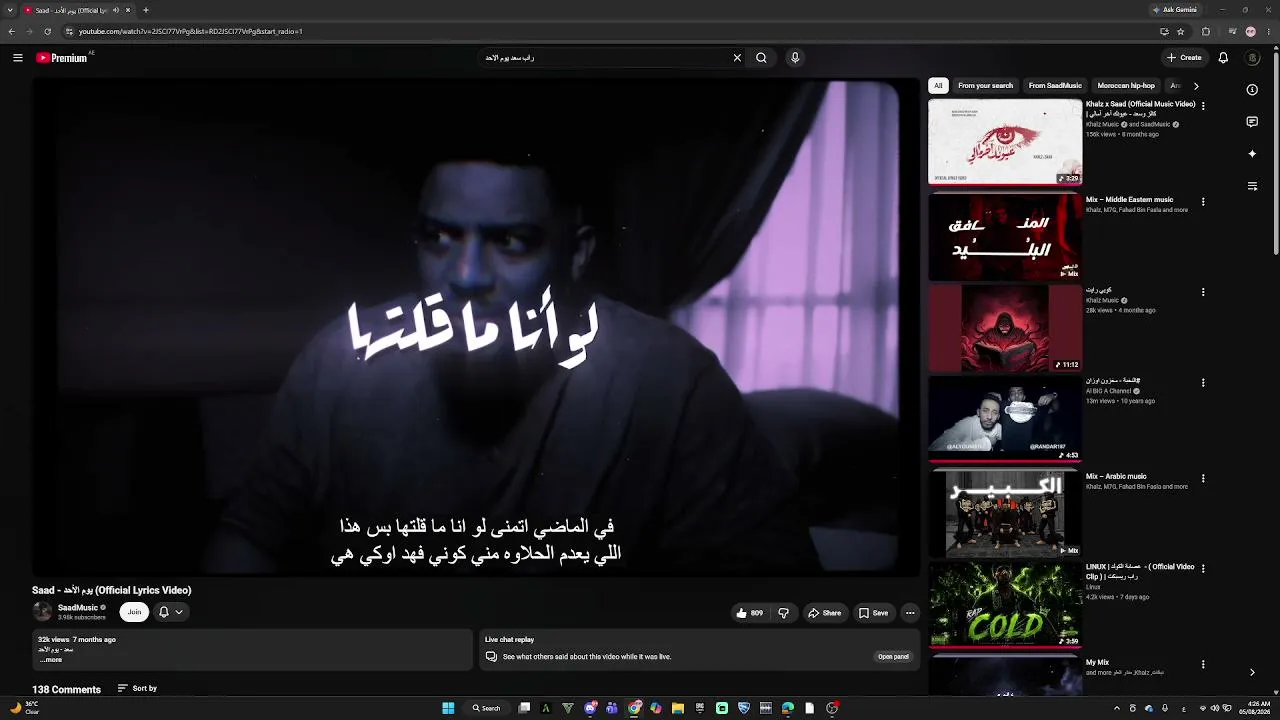Show hidden system tray icons
Viewport: 1280px width, 720px height.
click(1117, 708)
